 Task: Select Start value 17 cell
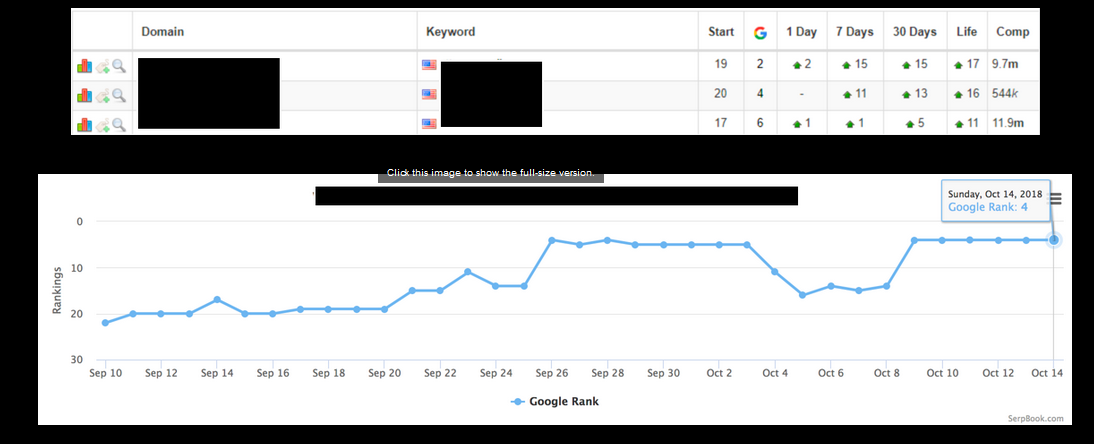click(721, 123)
